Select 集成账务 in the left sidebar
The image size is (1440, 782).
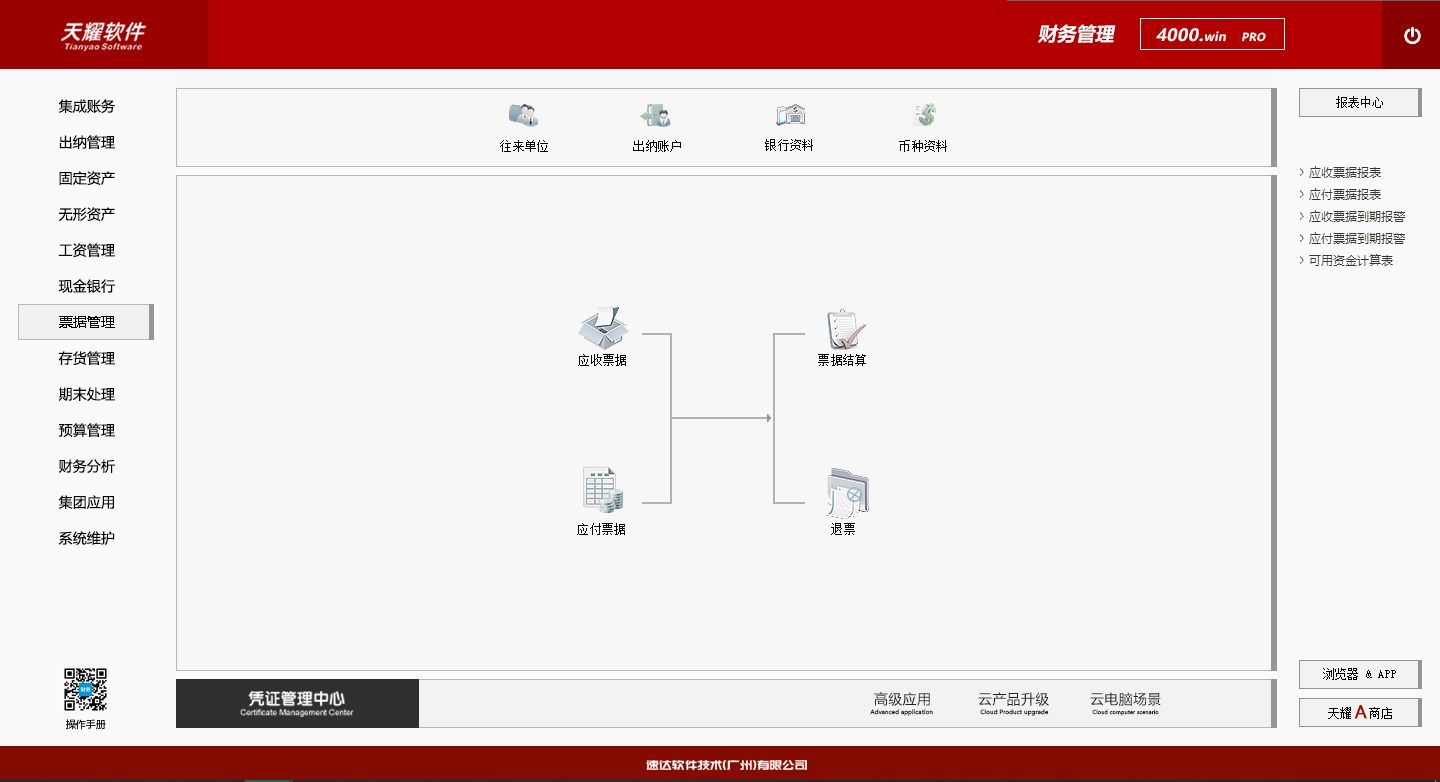pyautogui.click(x=86, y=106)
